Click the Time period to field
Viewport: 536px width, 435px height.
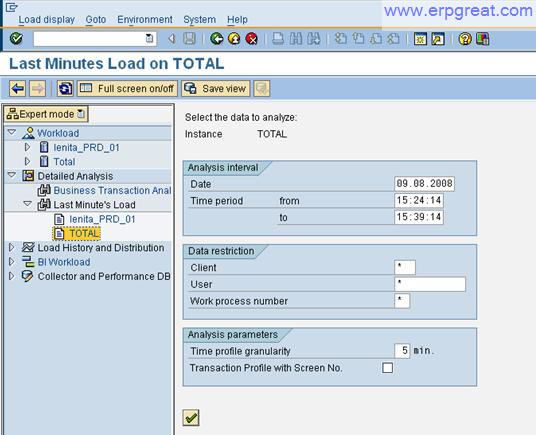point(419,217)
